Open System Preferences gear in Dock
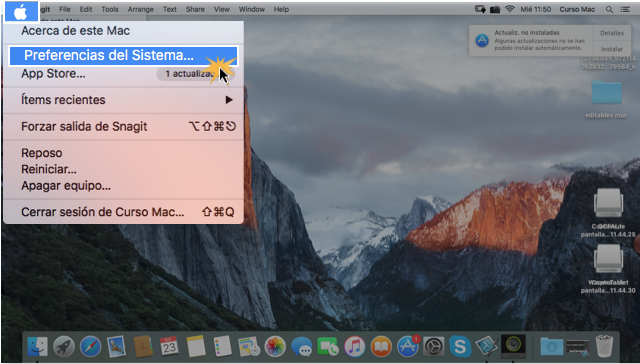The height and width of the screenshot is (364, 640). point(433,347)
